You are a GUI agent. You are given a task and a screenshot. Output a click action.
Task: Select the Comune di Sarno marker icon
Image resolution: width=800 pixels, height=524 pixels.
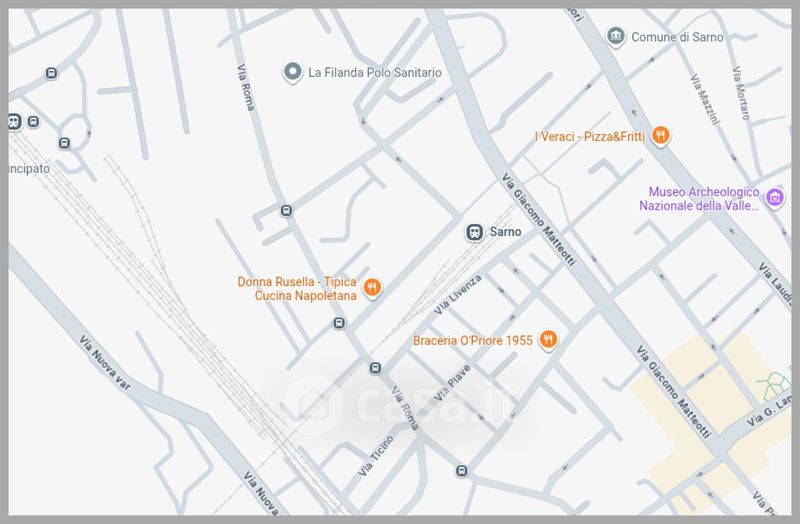point(617,37)
